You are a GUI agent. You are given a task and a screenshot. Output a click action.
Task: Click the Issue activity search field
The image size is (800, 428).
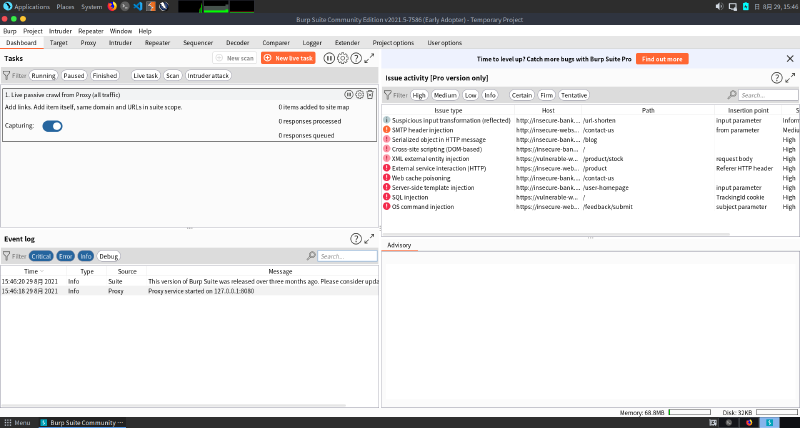point(768,95)
